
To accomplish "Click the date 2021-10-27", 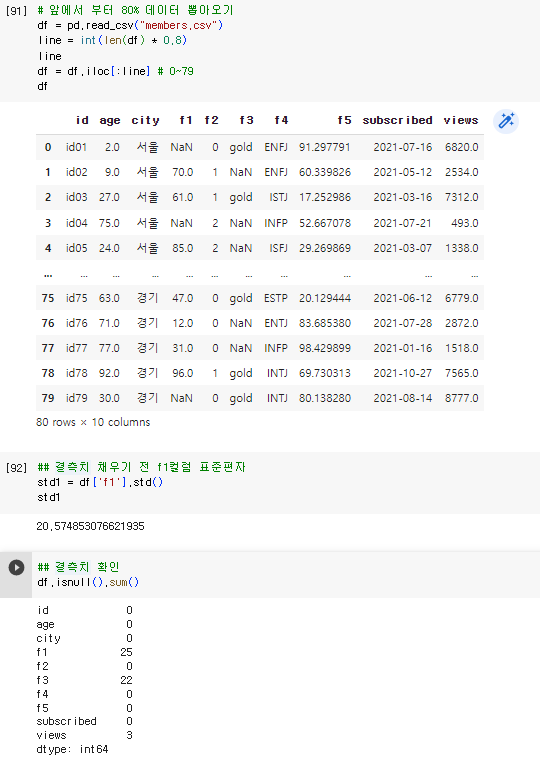I will pos(402,373).
